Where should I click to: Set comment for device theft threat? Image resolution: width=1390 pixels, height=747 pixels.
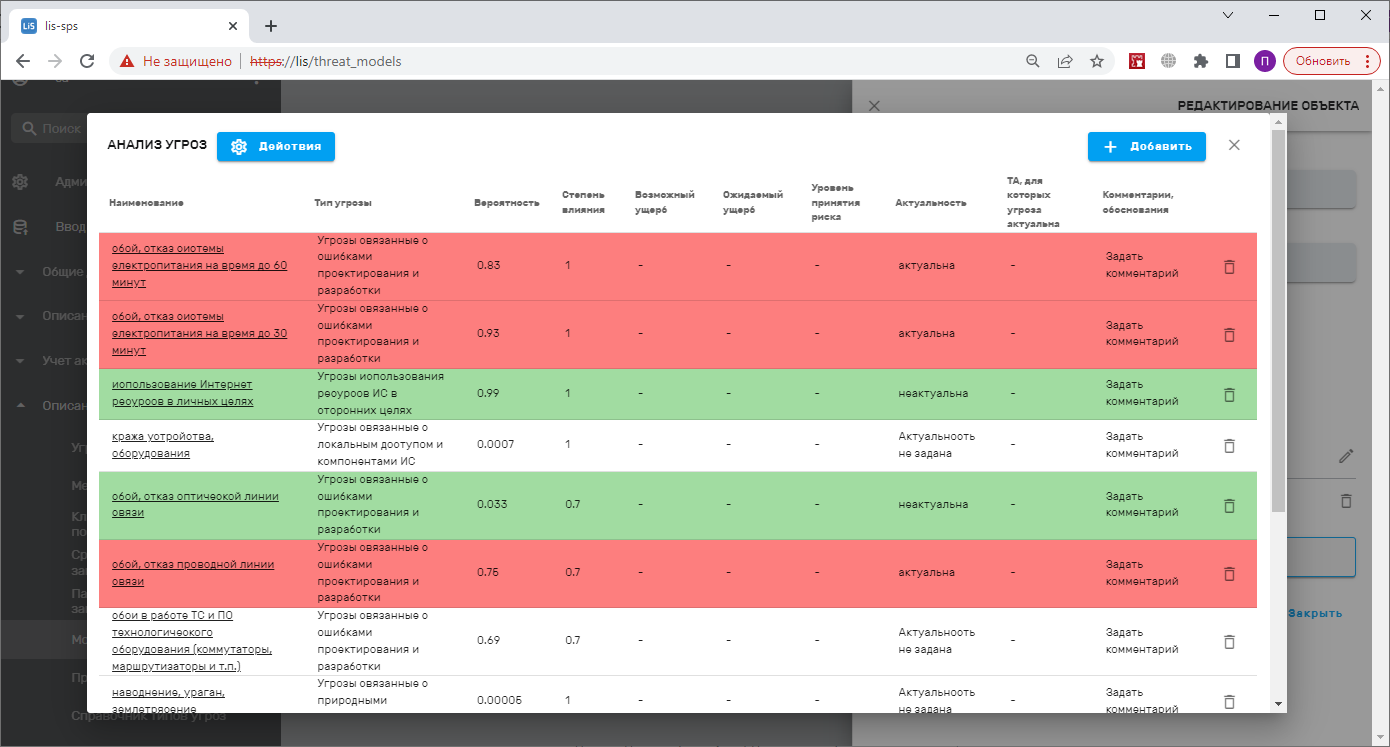point(1142,445)
